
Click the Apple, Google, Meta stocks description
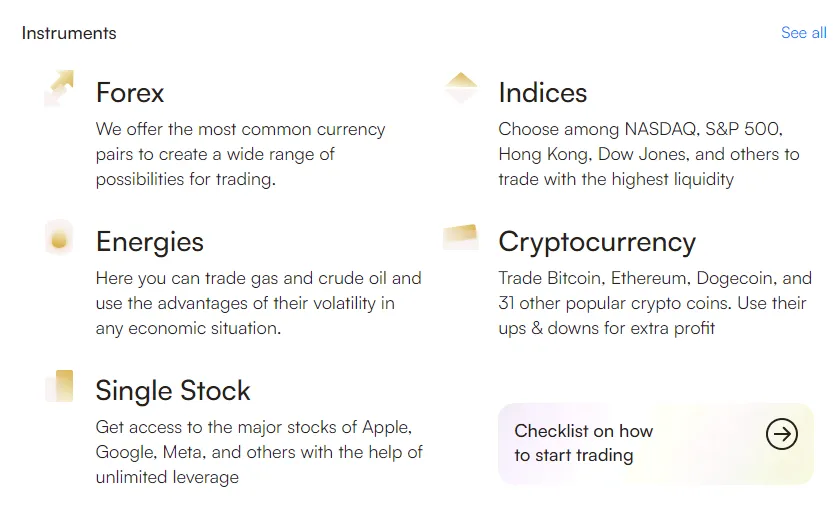[259, 452]
